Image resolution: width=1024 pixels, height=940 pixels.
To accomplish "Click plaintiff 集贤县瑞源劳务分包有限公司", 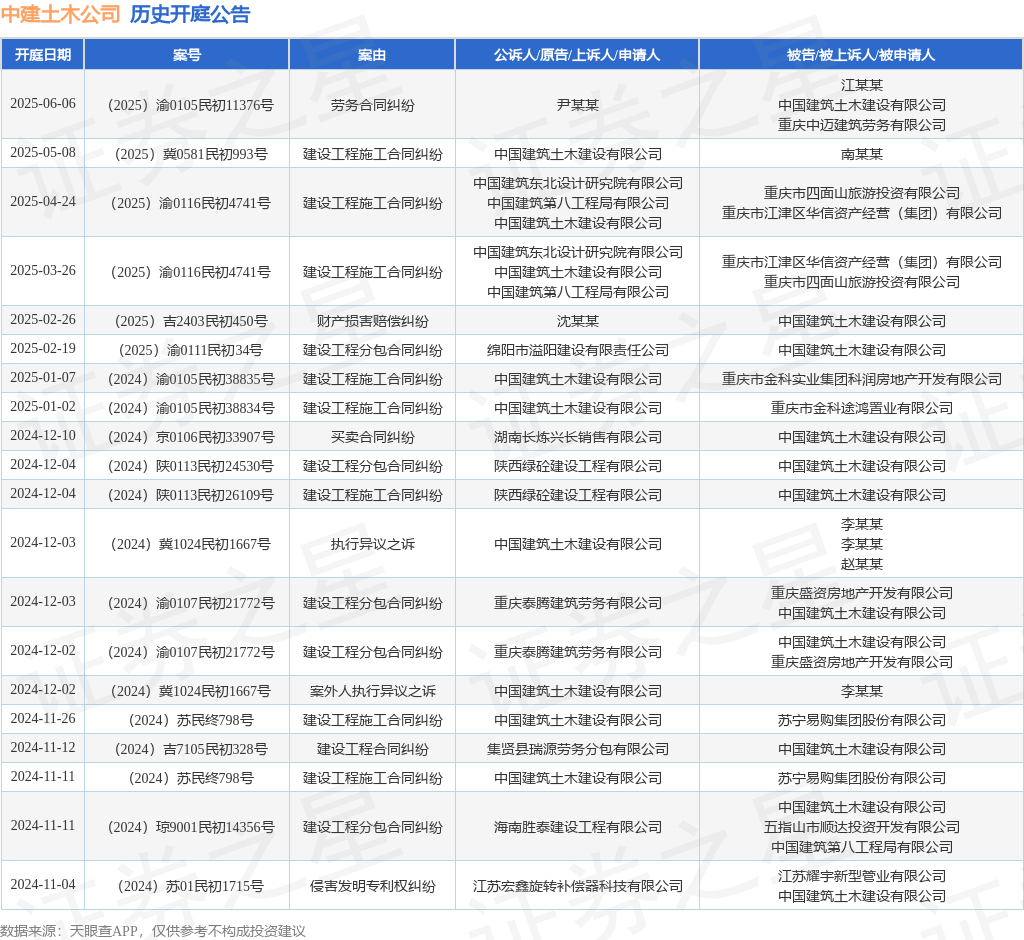I will coord(577,749).
